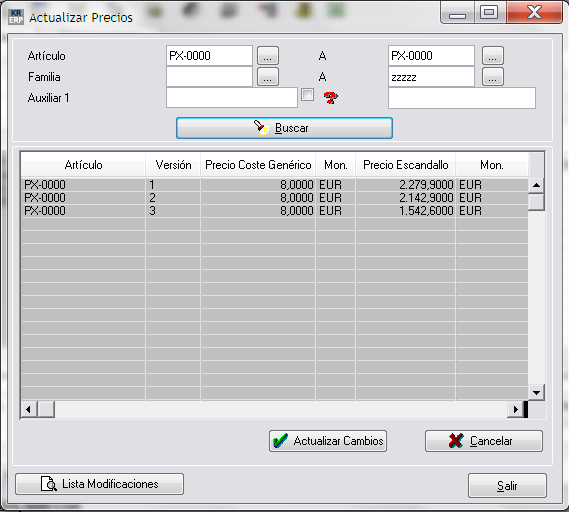Open browse button beside second Artículo field

pos(492,56)
